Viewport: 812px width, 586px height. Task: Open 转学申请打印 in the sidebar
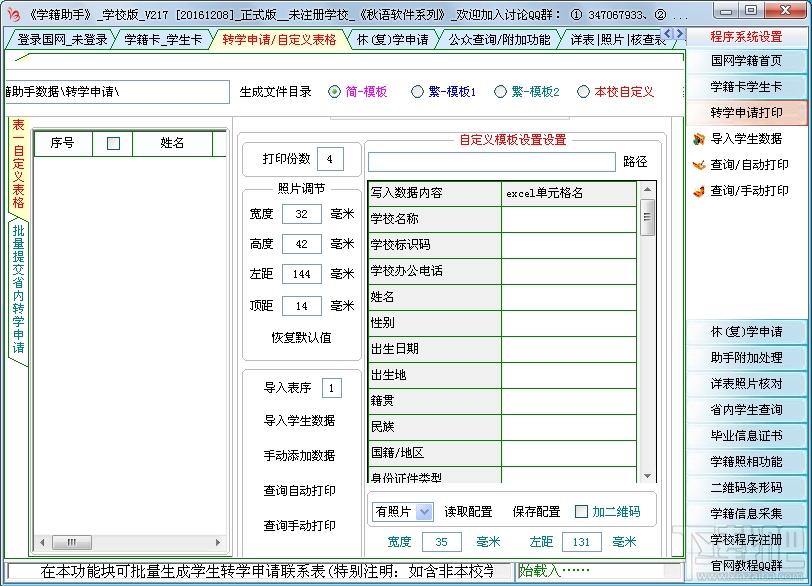[746, 112]
